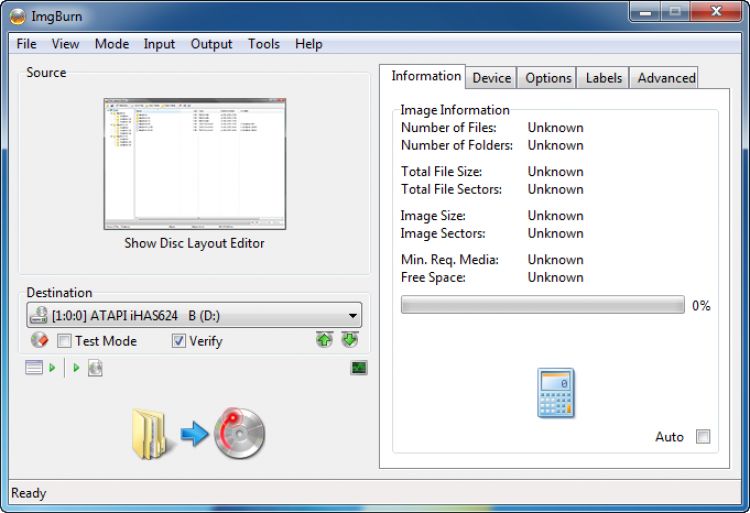Uncheck the Verify checkbox

tap(179, 341)
